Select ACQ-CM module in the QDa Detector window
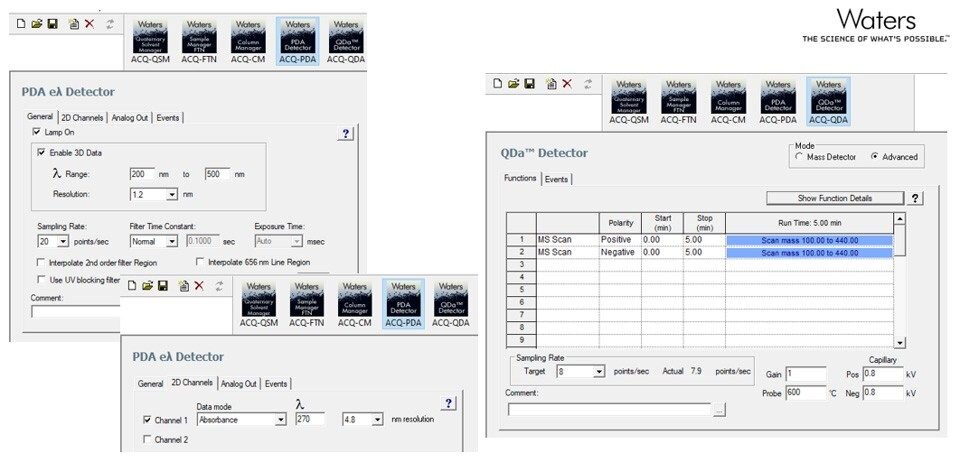This screenshot has width=960, height=462. point(728,102)
